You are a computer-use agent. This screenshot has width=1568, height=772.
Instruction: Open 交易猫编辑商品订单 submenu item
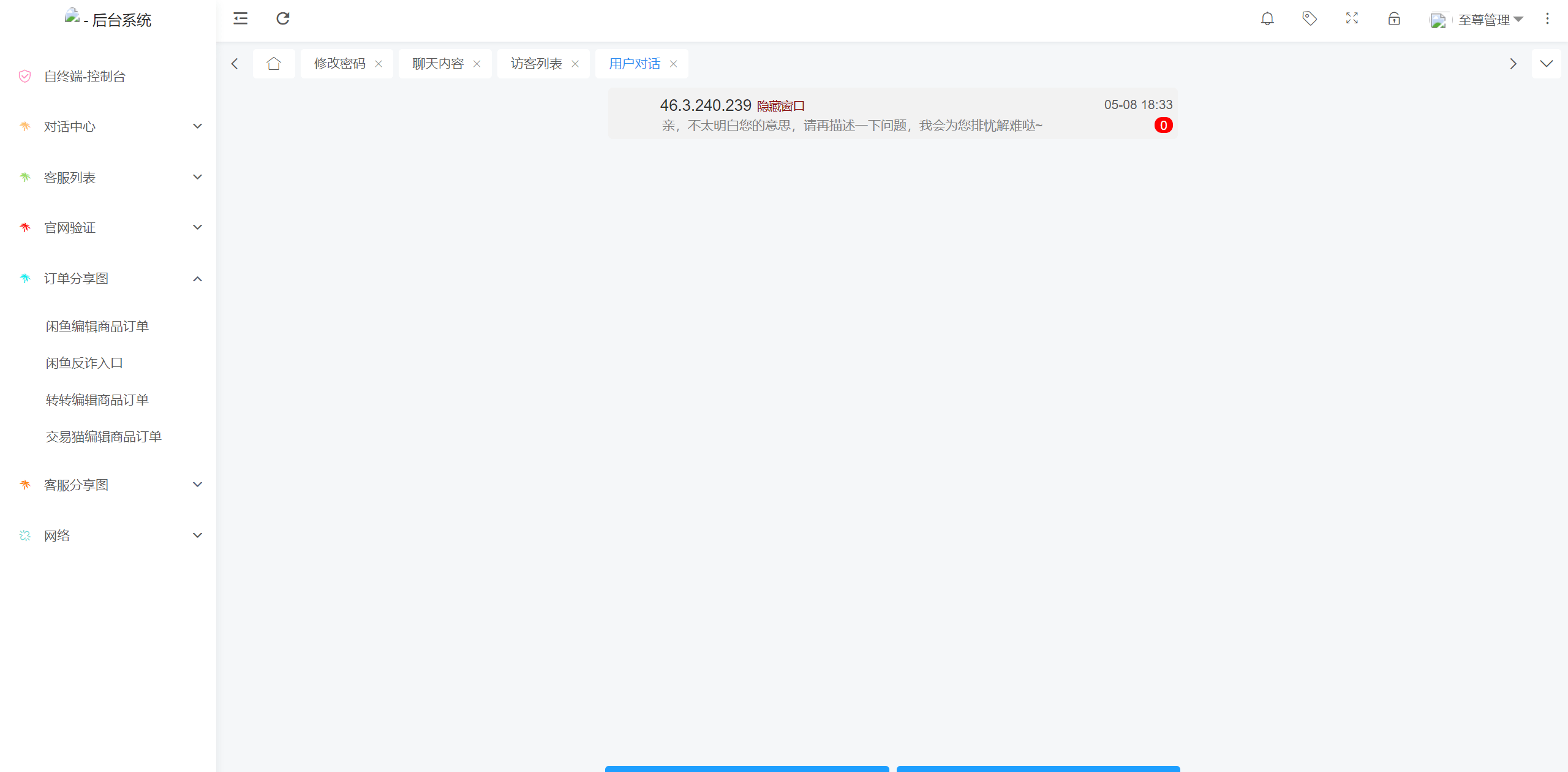pos(104,436)
